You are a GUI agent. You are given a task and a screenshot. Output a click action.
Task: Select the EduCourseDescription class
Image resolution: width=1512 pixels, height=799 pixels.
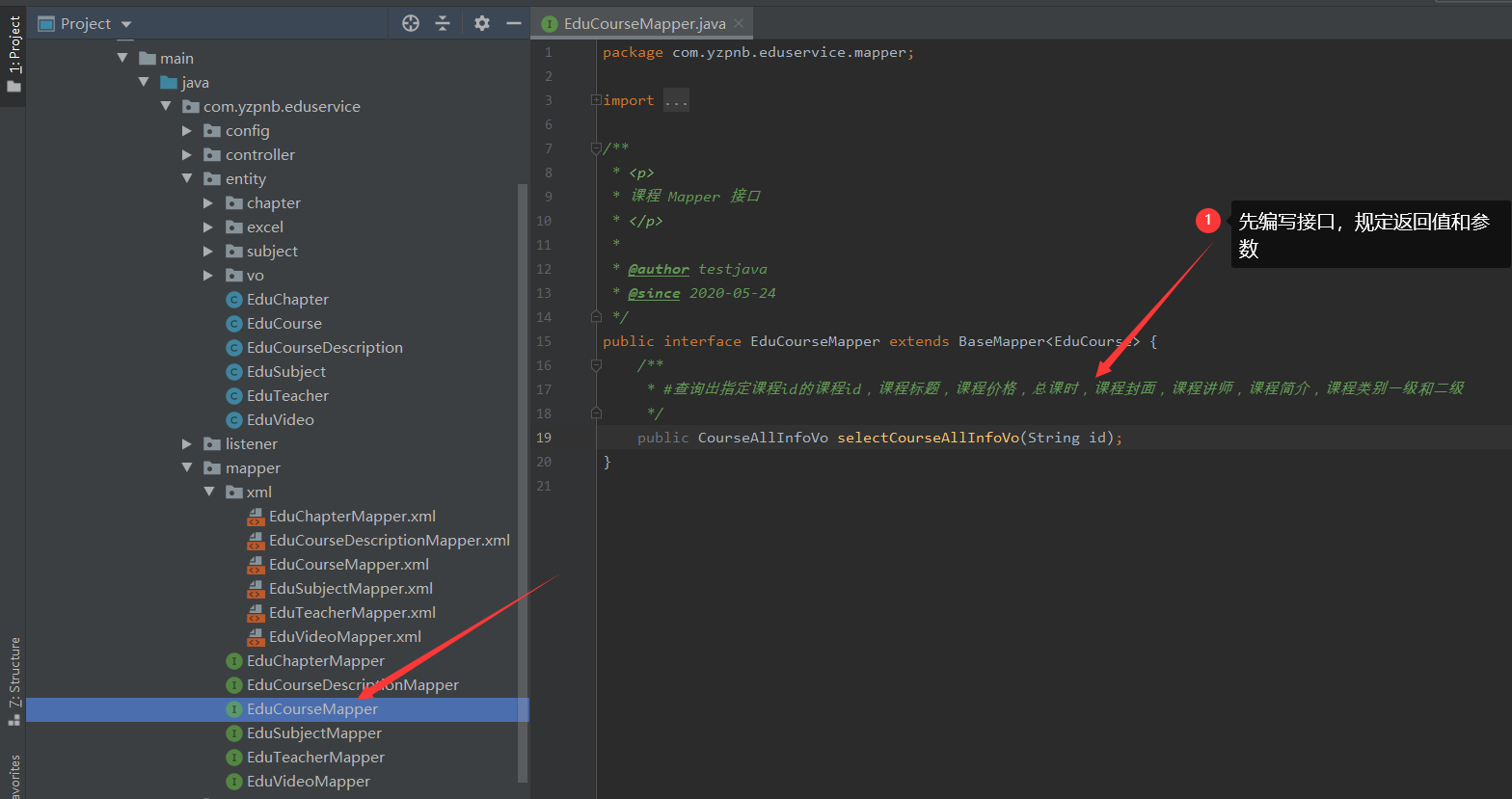click(x=325, y=347)
